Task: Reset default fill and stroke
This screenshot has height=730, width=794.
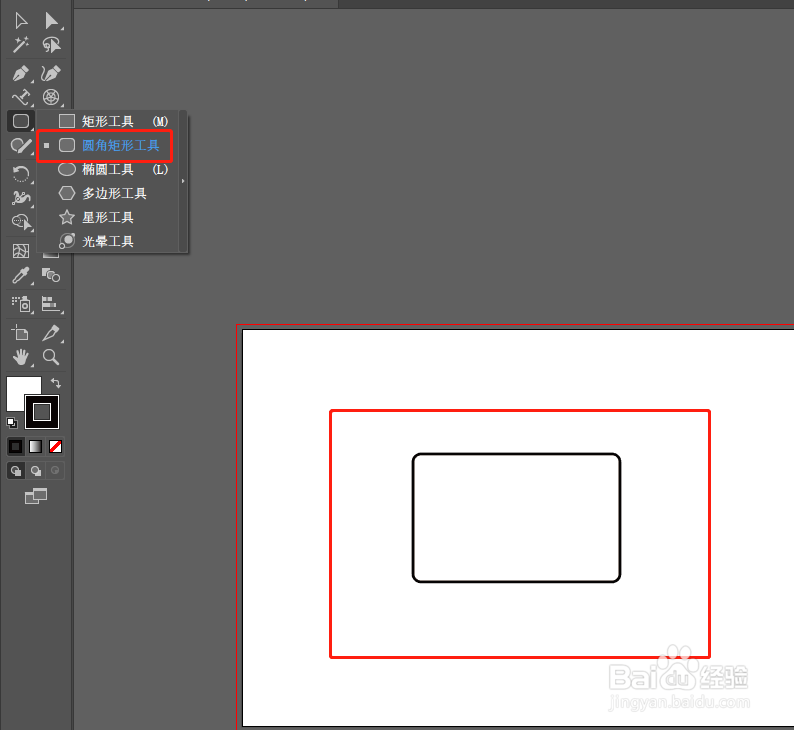Action: (x=12, y=422)
